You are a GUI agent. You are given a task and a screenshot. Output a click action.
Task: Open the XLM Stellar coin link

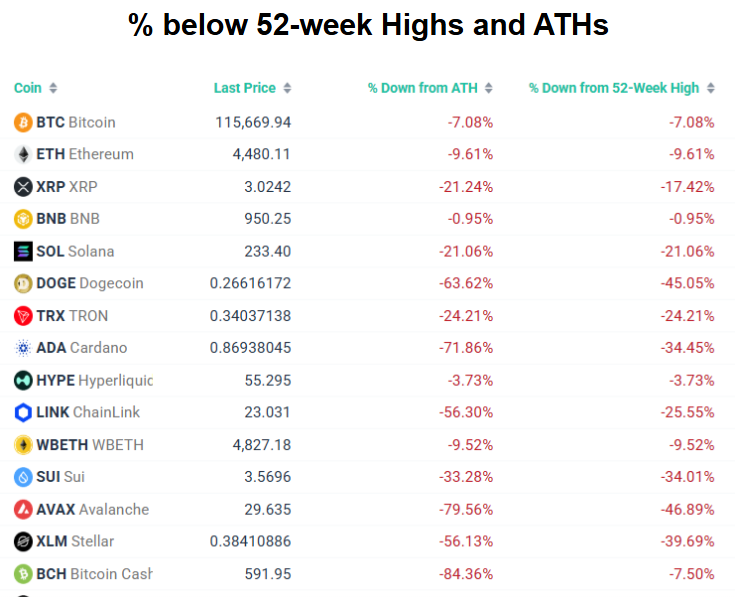75,541
